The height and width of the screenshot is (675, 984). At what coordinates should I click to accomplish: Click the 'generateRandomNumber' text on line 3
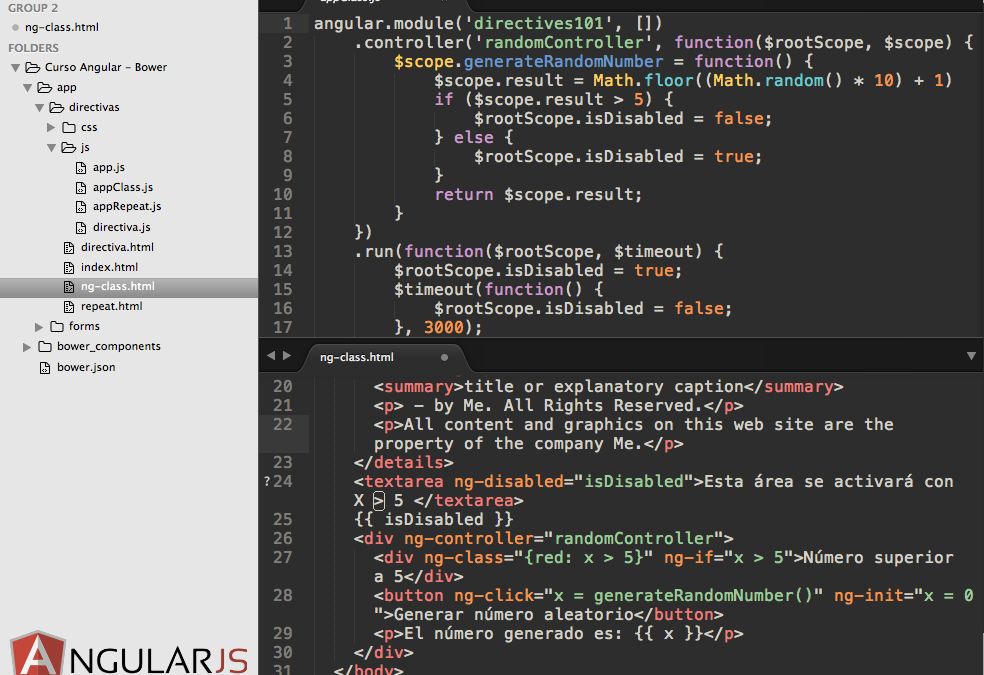point(563,61)
